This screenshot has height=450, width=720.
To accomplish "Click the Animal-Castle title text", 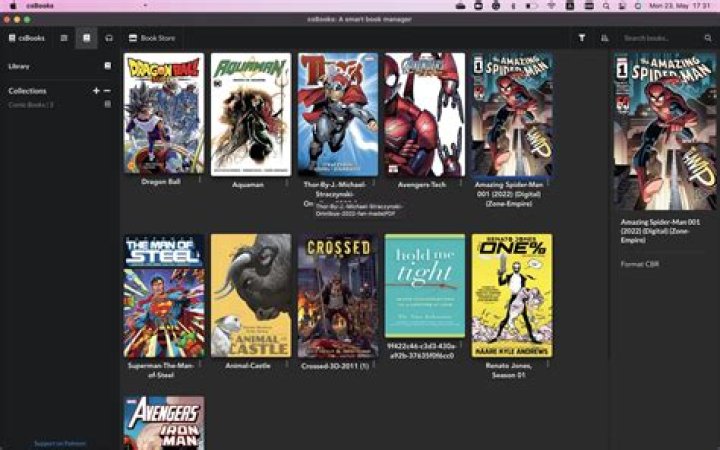I will coord(248,366).
